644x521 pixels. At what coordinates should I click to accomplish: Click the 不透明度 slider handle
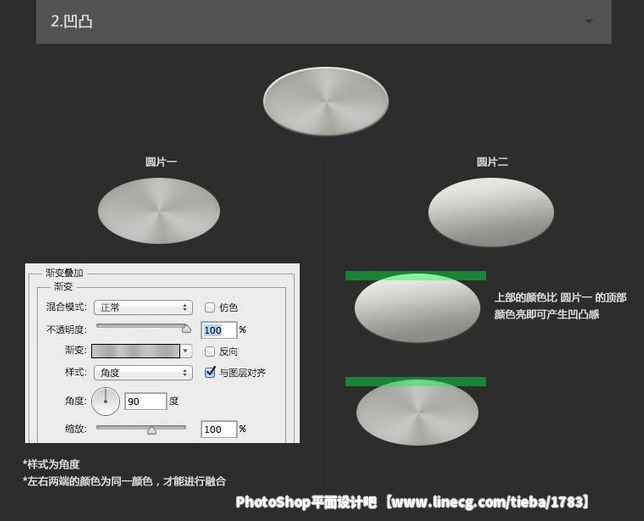(186, 329)
